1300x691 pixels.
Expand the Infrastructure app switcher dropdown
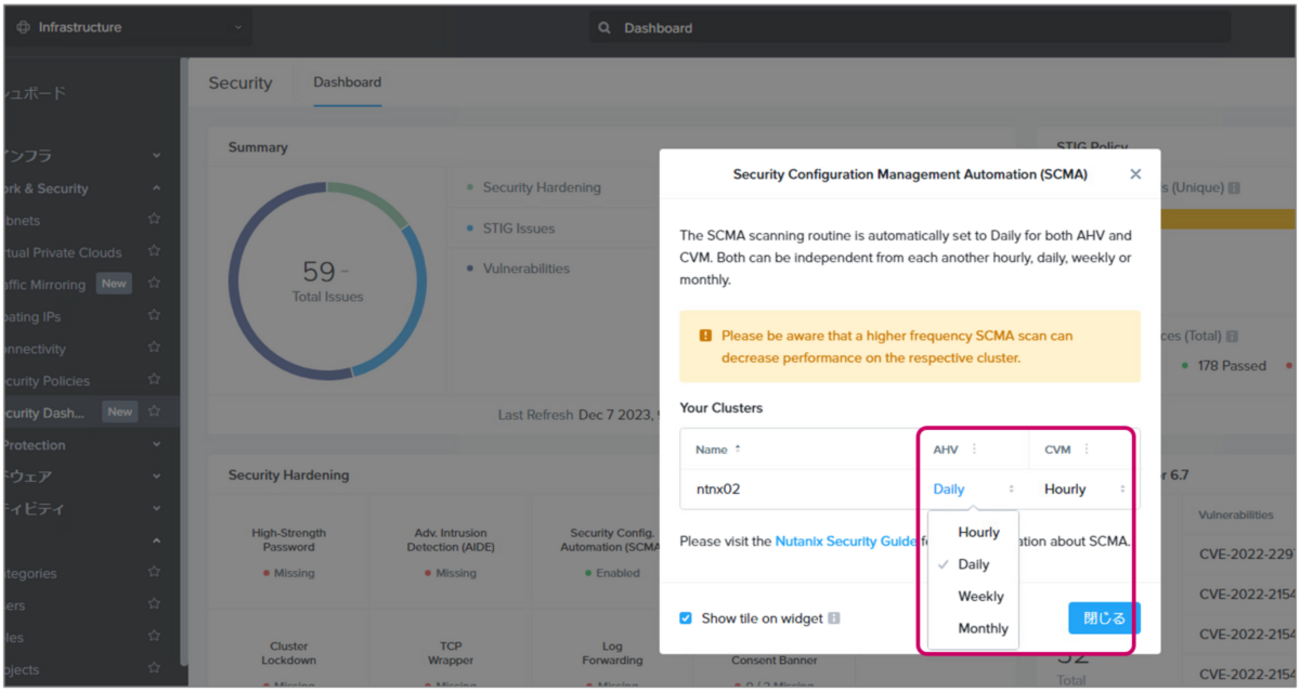[237, 28]
